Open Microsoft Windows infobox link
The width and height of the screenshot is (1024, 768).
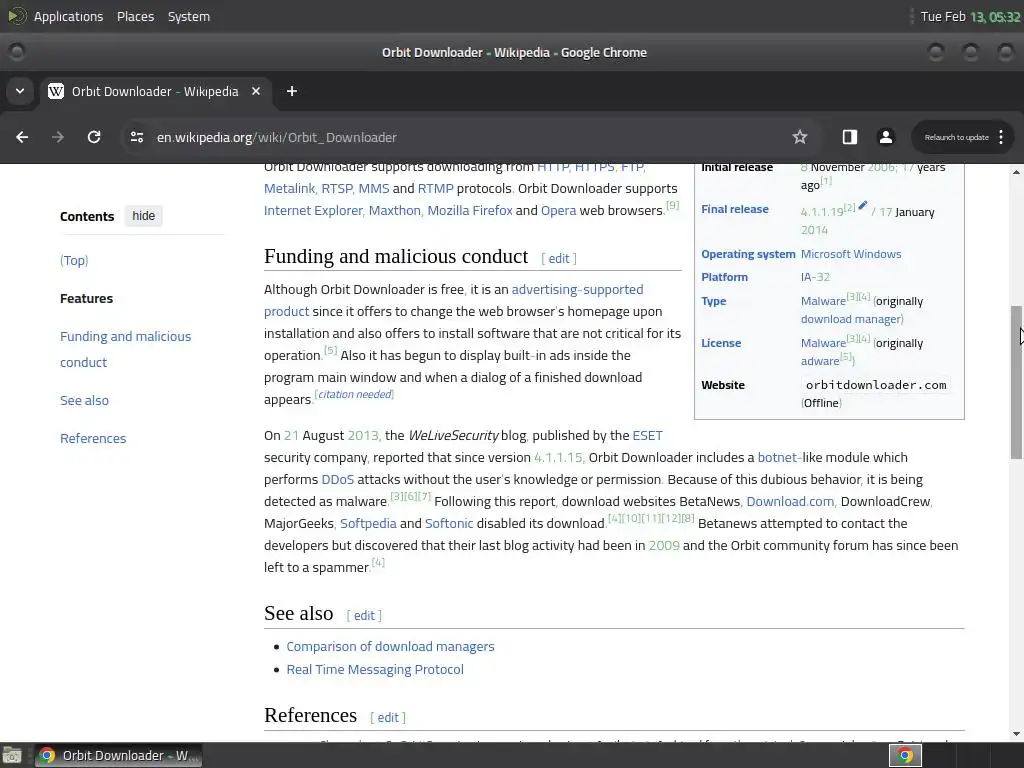851,254
